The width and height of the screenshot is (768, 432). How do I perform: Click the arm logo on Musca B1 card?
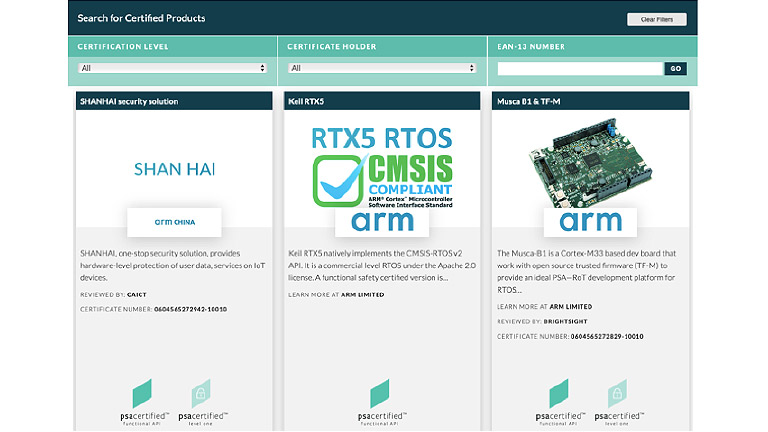pos(590,222)
